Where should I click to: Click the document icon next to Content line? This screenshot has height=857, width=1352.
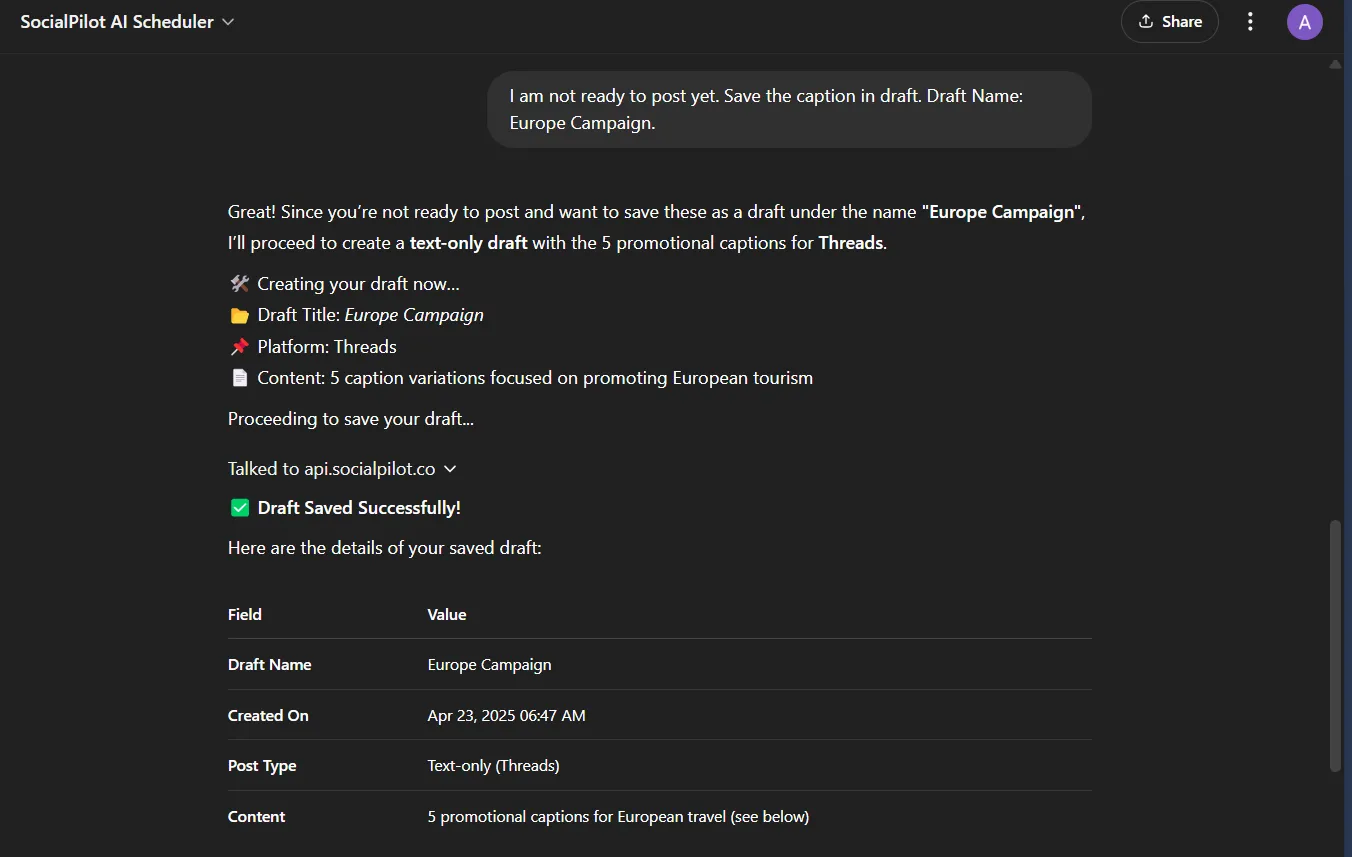click(x=238, y=377)
